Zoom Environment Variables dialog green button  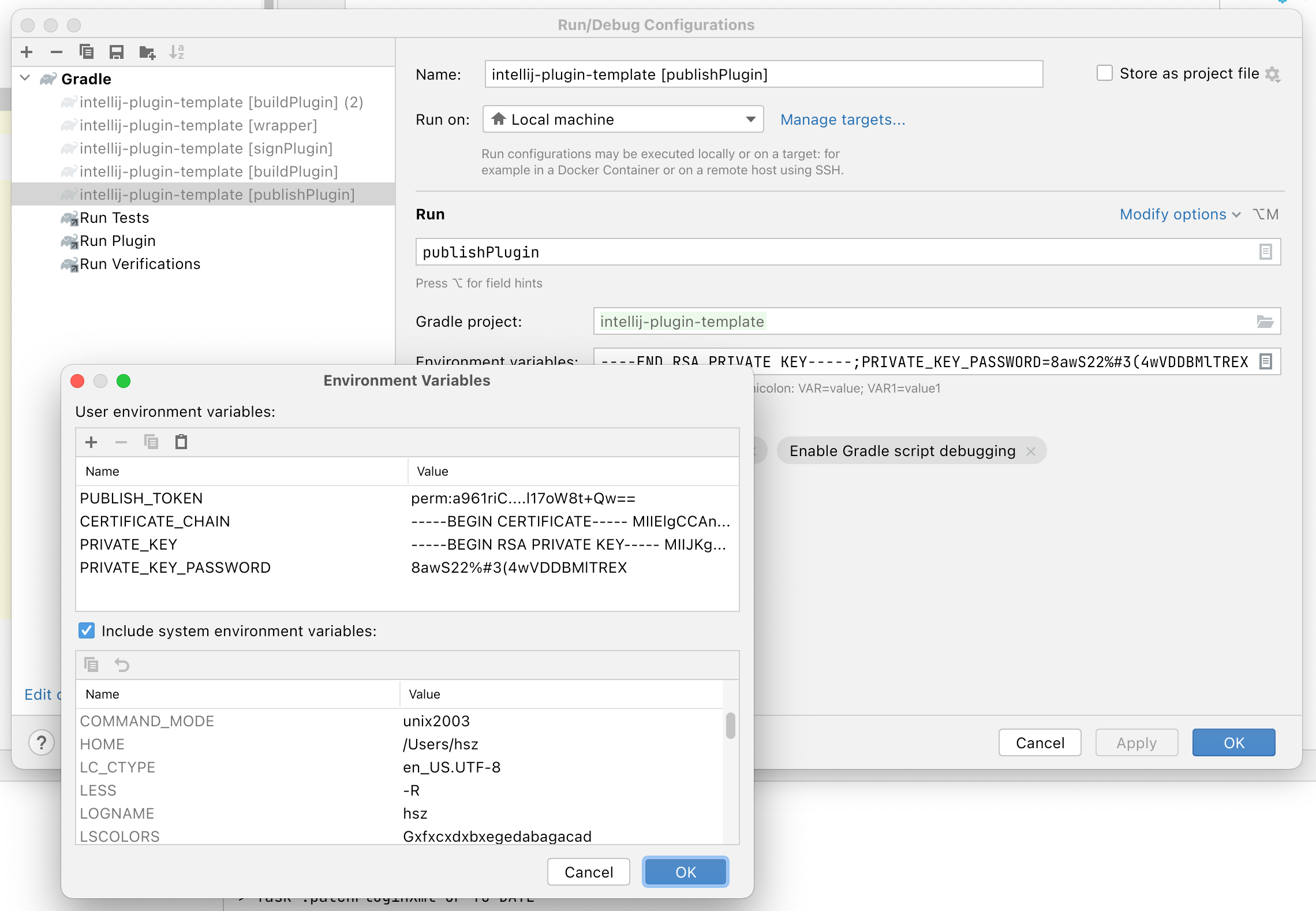tap(124, 381)
